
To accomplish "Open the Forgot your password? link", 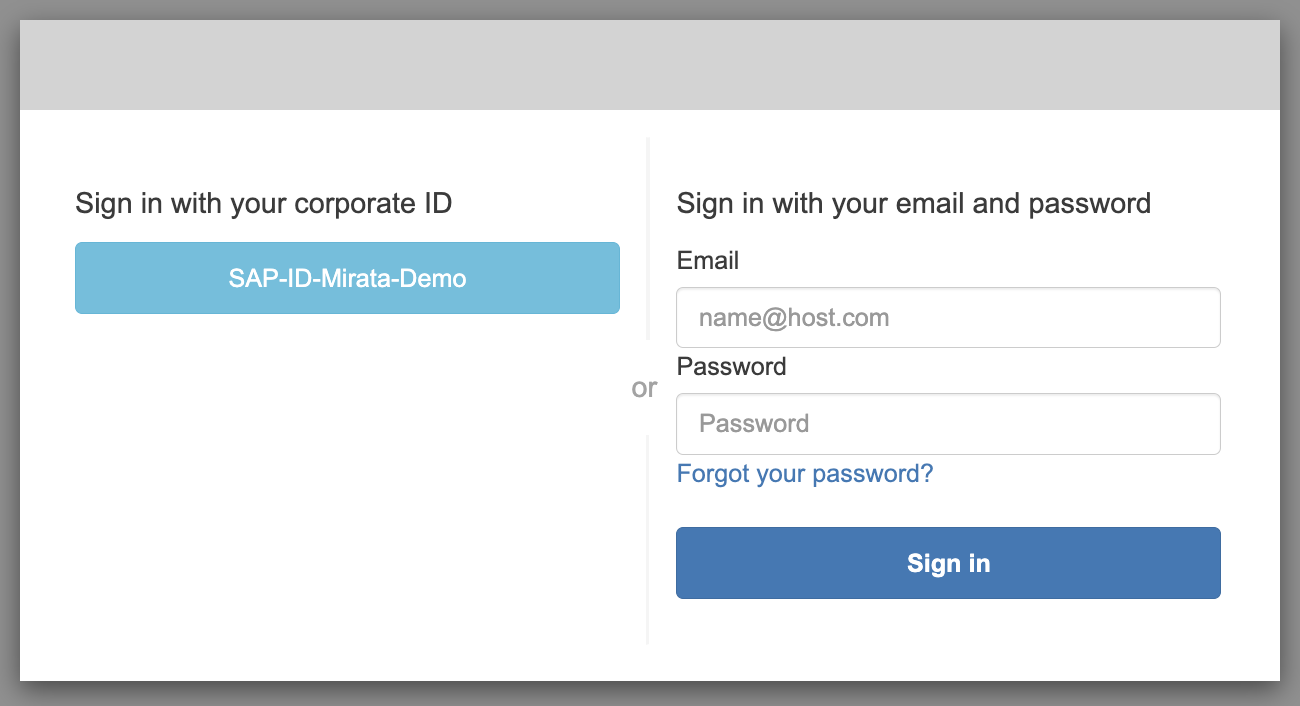I will (x=804, y=473).
